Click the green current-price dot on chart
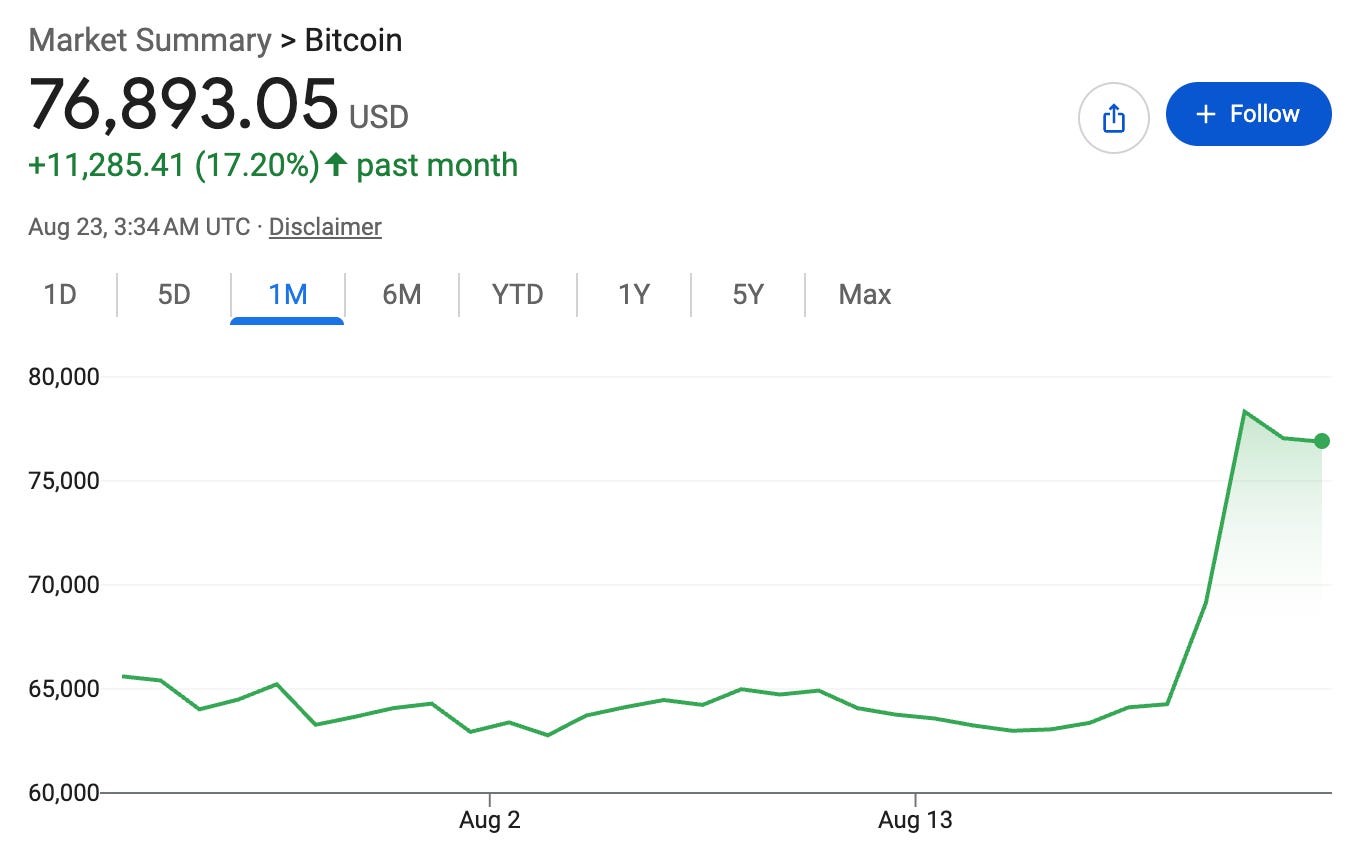Image resolution: width=1354 pixels, height=842 pixels. pos(1321,441)
